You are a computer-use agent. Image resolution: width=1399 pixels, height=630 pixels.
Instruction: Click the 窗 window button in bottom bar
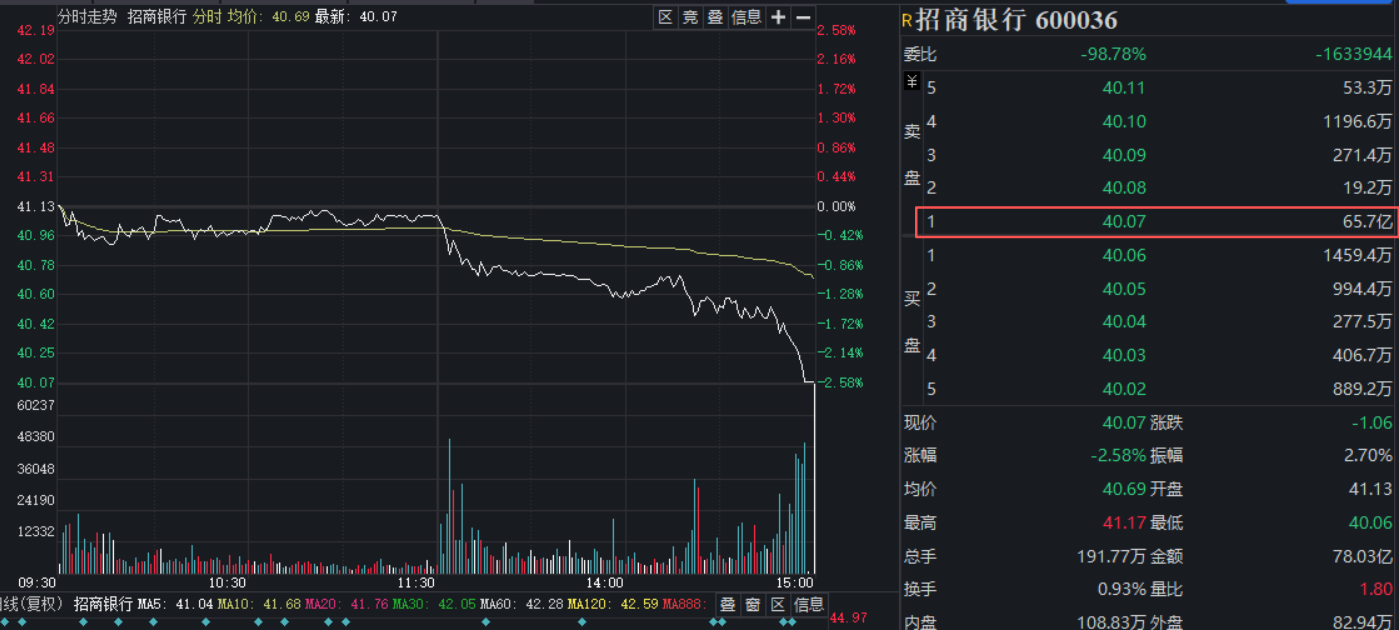point(753,604)
